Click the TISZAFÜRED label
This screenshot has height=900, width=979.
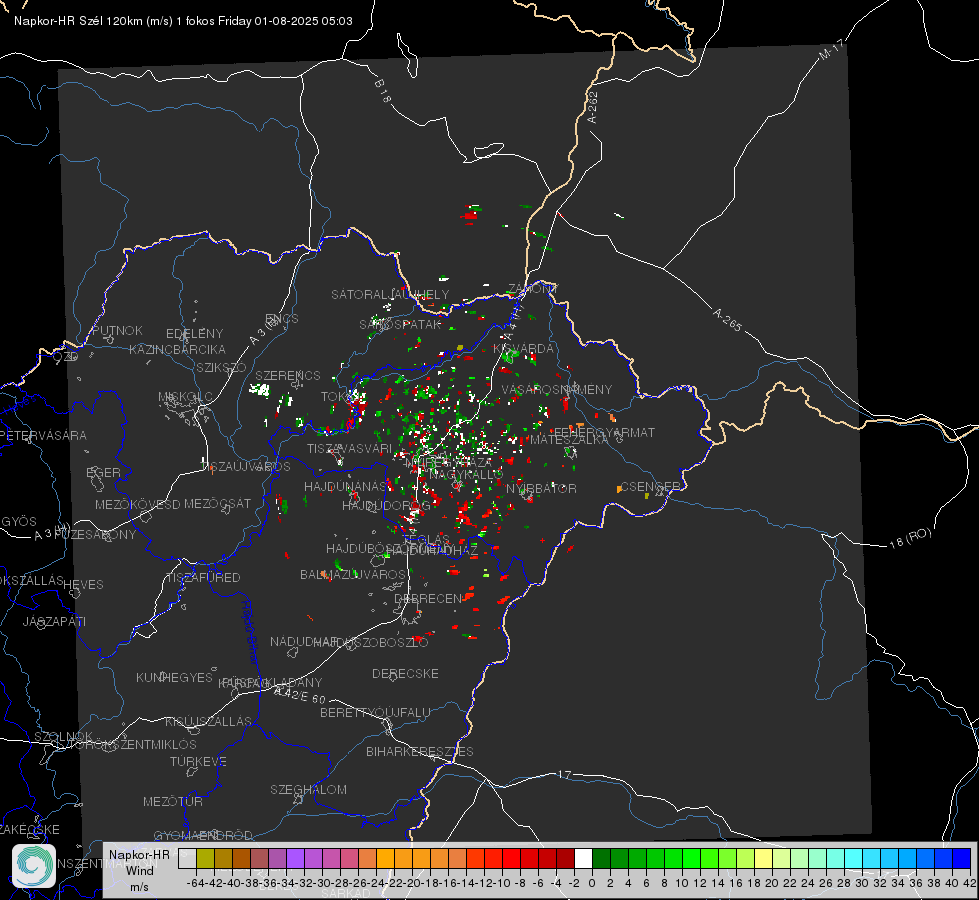(x=203, y=577)
